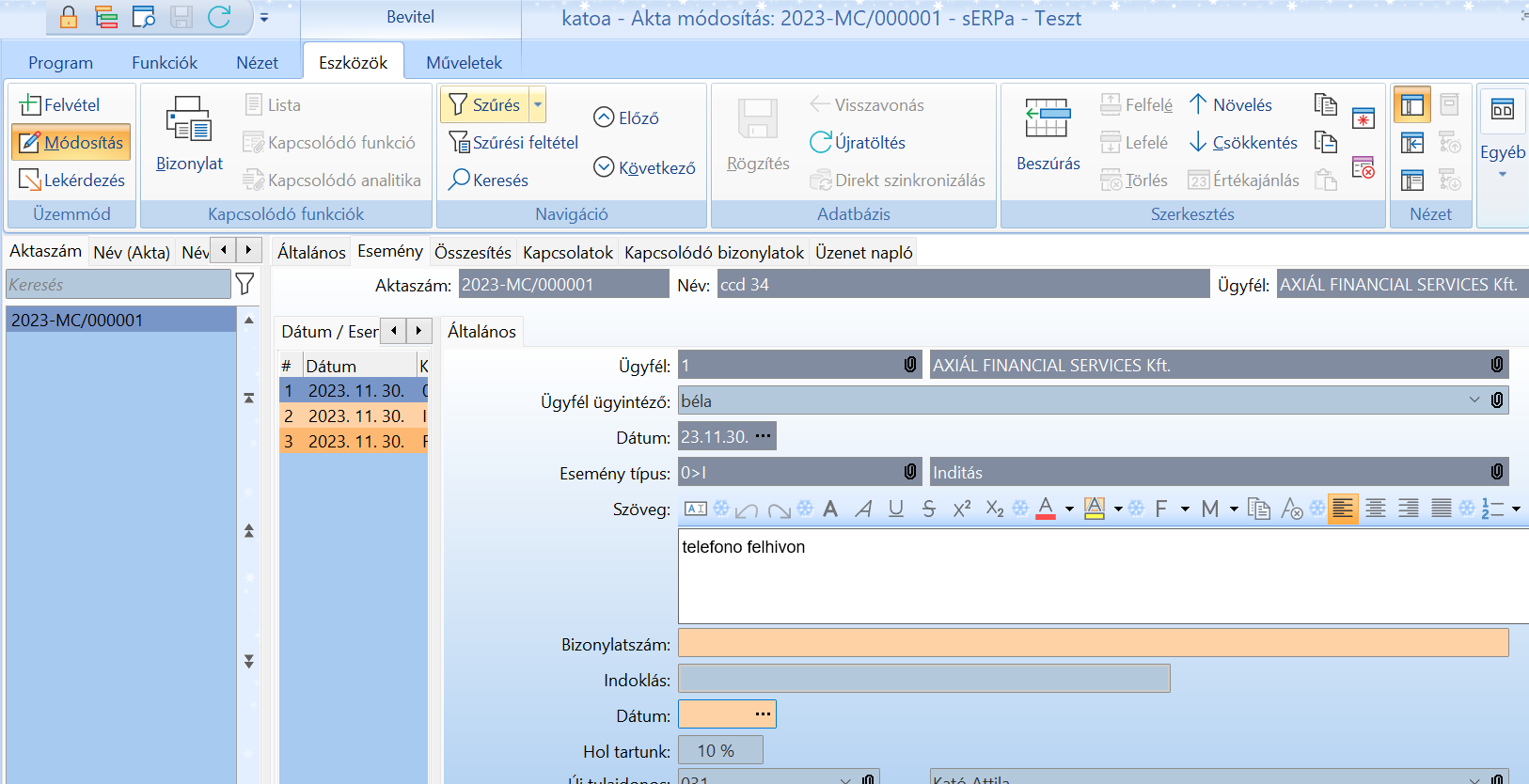Click the Beszúrás insert row icon
This screenshot has height=784, width=1529.
pyautogui.click(x=1048, y=119)
